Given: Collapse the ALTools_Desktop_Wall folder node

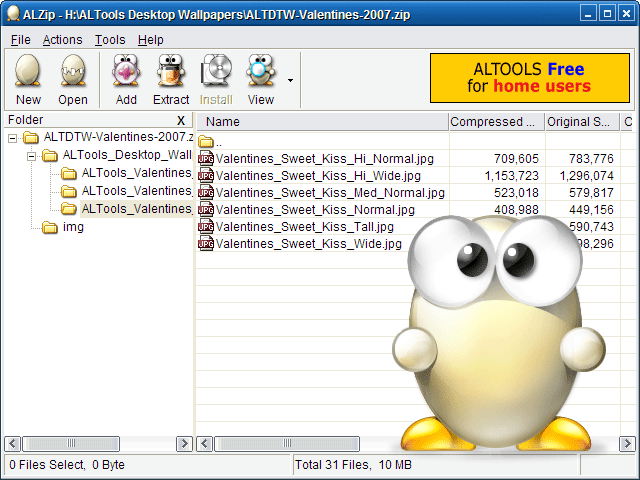Looking at the screenshot, I should pyautogui.click(x=31, y=156).
